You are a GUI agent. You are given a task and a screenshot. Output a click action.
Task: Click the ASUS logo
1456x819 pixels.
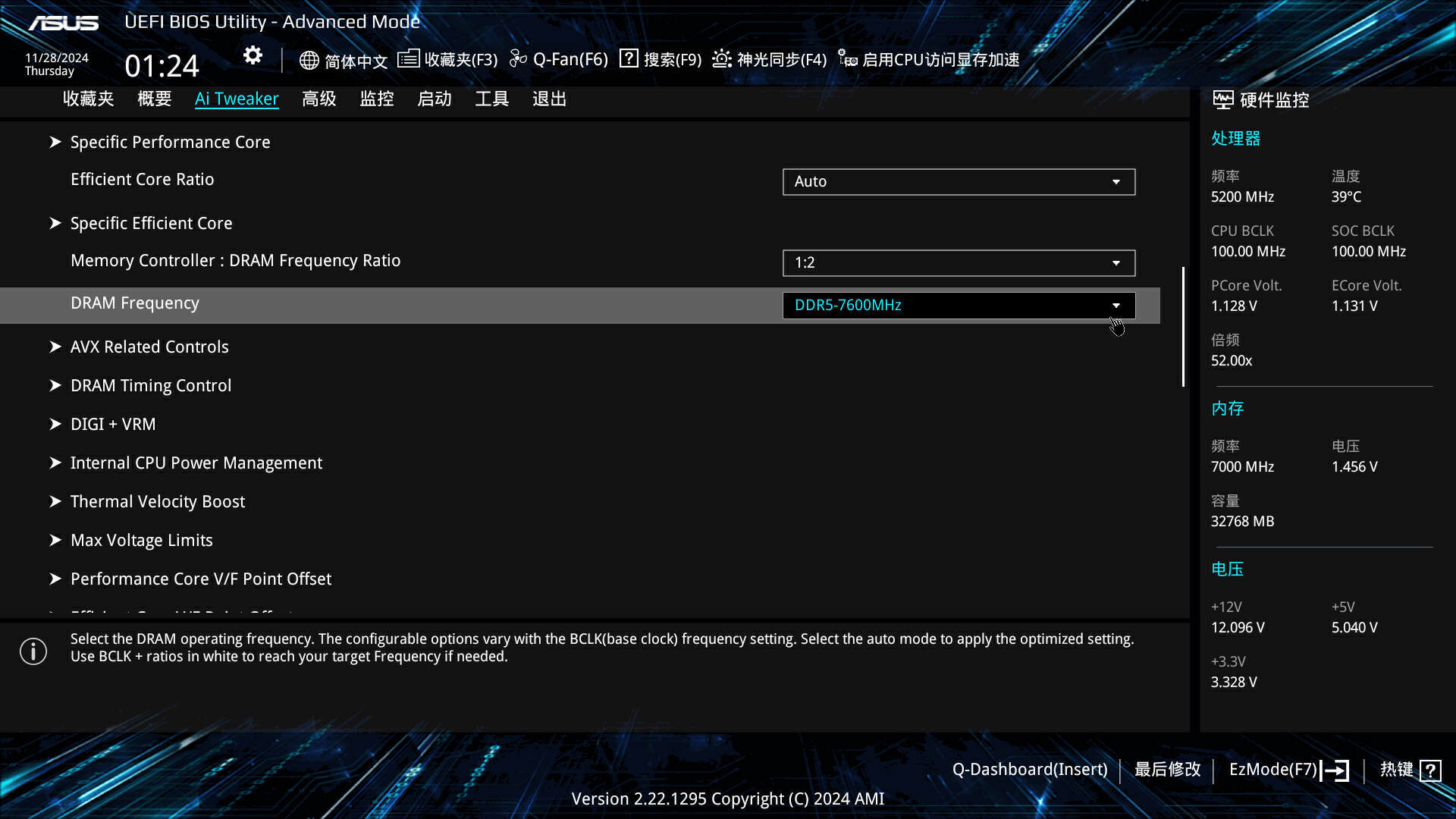point(64,23)
